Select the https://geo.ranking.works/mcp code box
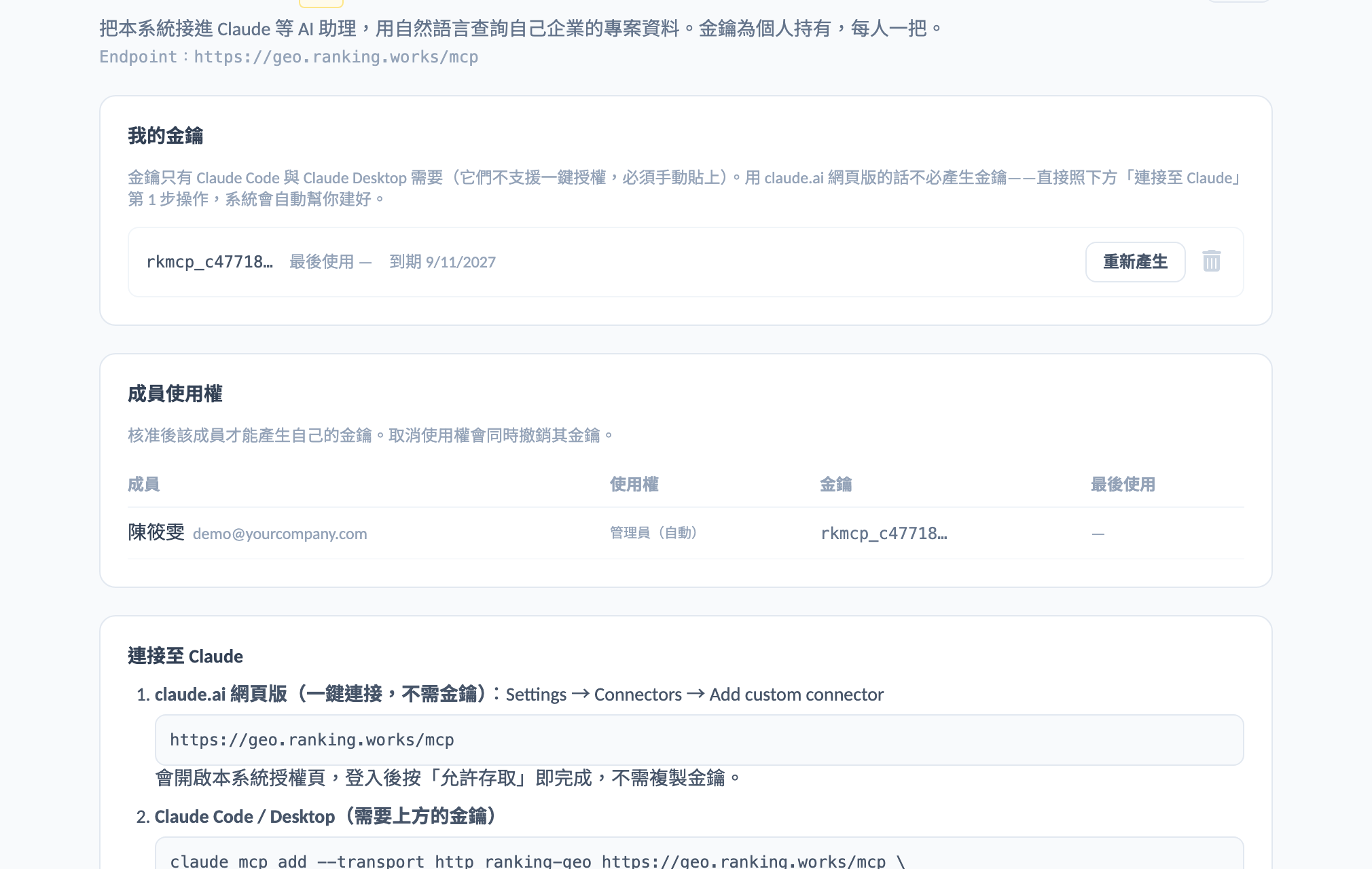The height and width of the screenshot is (869, 1372). [x=699, y=740]
